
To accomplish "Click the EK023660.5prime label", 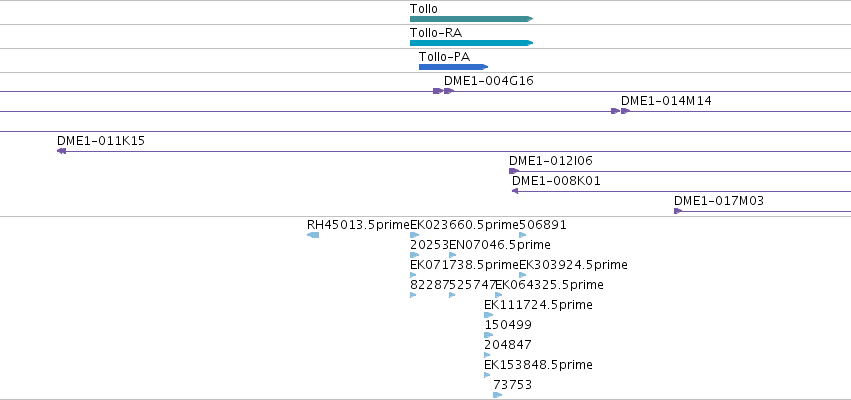I will (465, 225).
